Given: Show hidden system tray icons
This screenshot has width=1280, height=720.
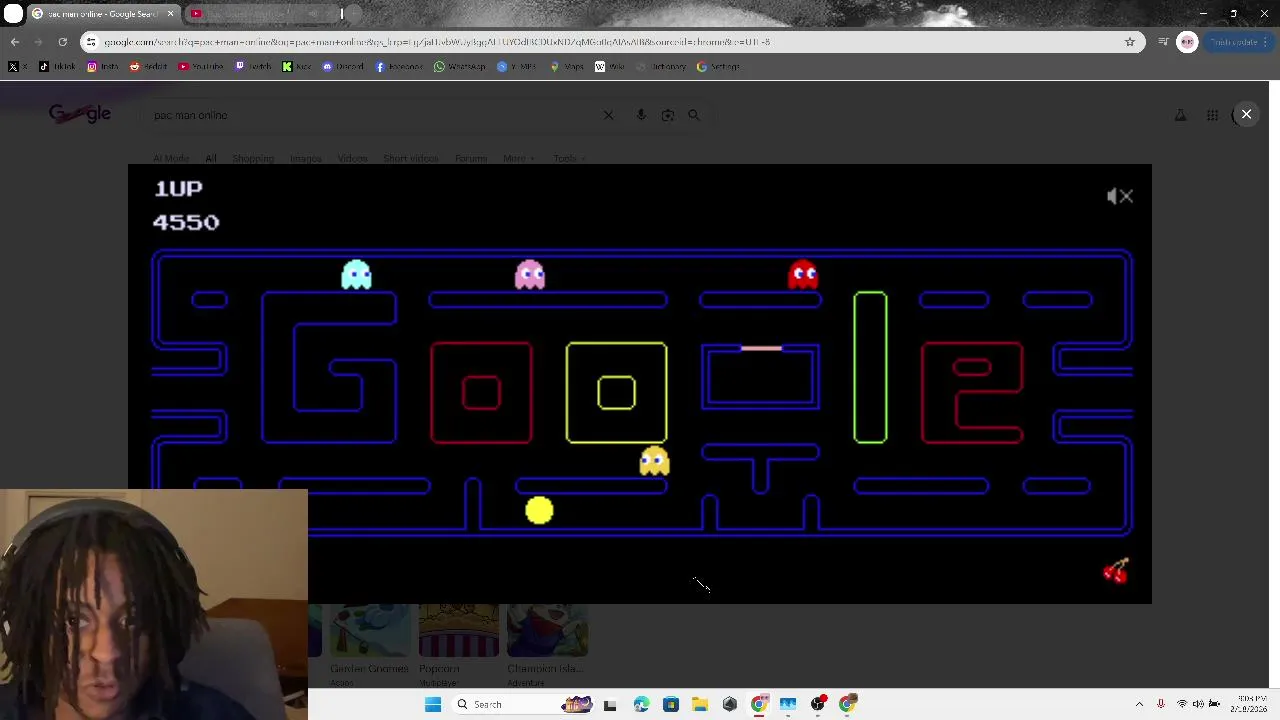Looking at the screenshot, I should (x=1139, y=704).
